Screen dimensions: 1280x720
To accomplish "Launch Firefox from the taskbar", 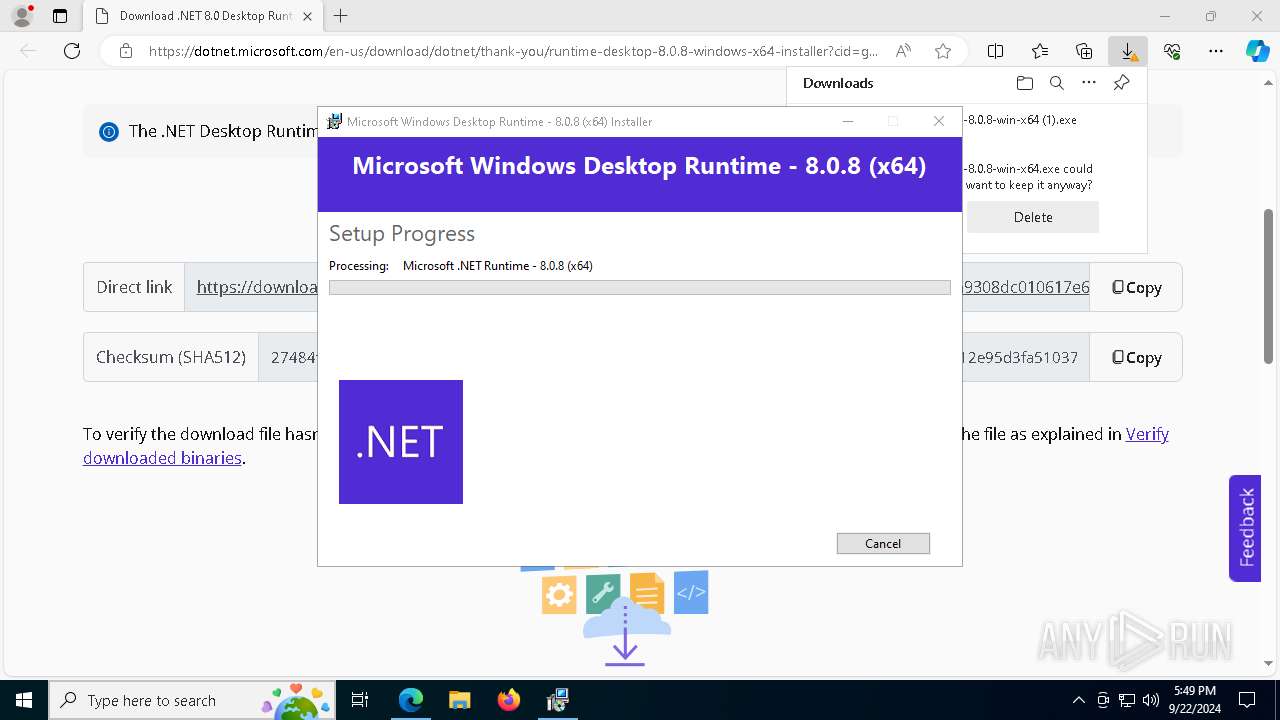I will (508, 700).
